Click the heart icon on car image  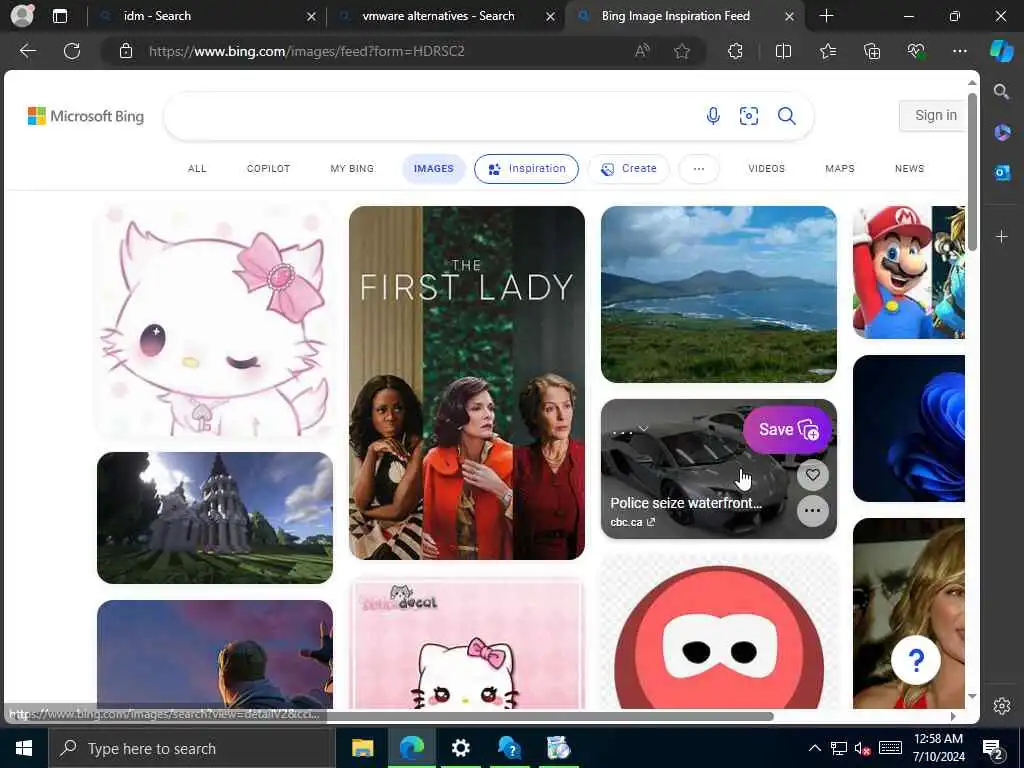[x=812, y=475]
